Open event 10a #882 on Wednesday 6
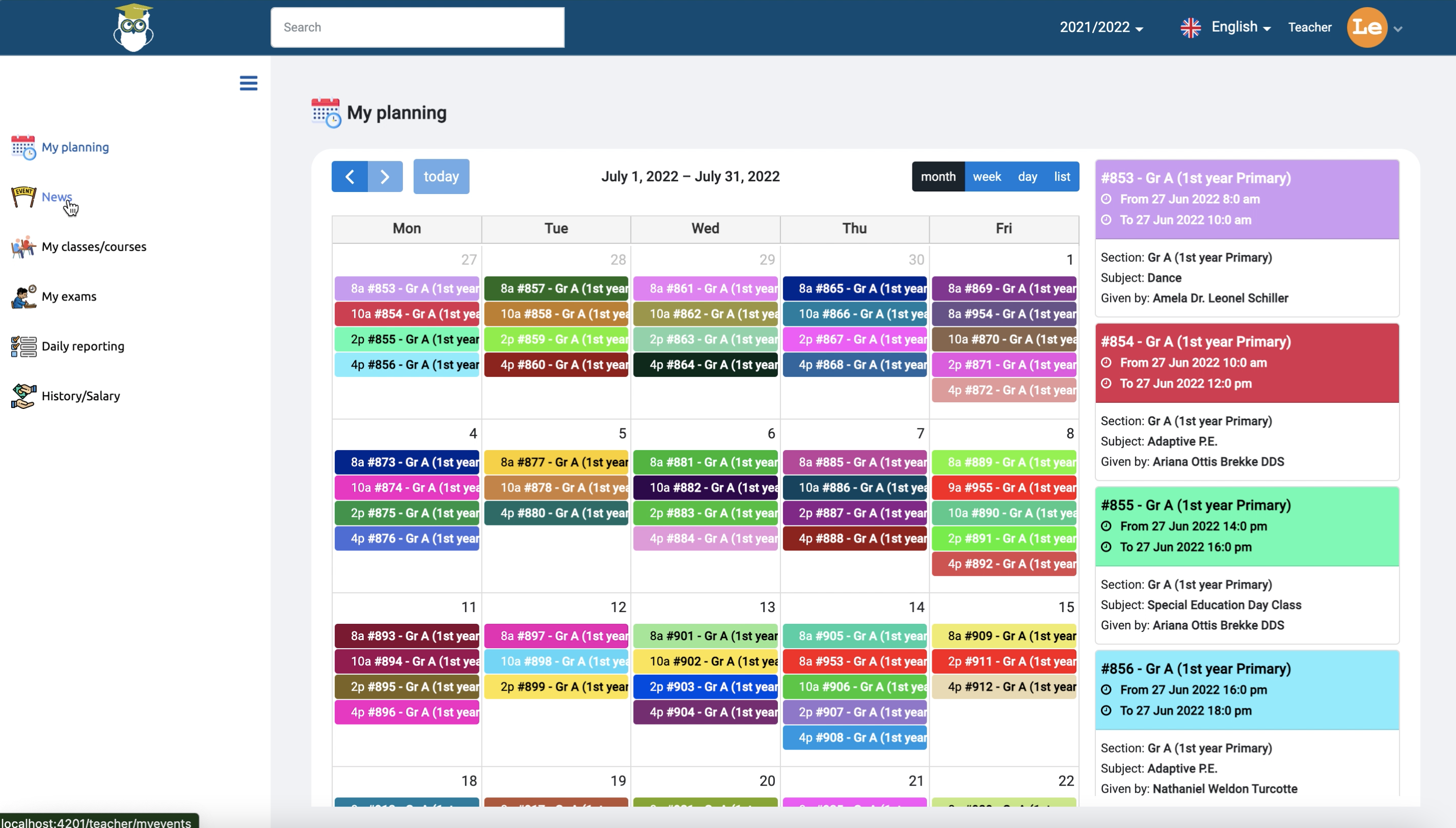This screenshot has width=1456, height=828. point(705,487)
